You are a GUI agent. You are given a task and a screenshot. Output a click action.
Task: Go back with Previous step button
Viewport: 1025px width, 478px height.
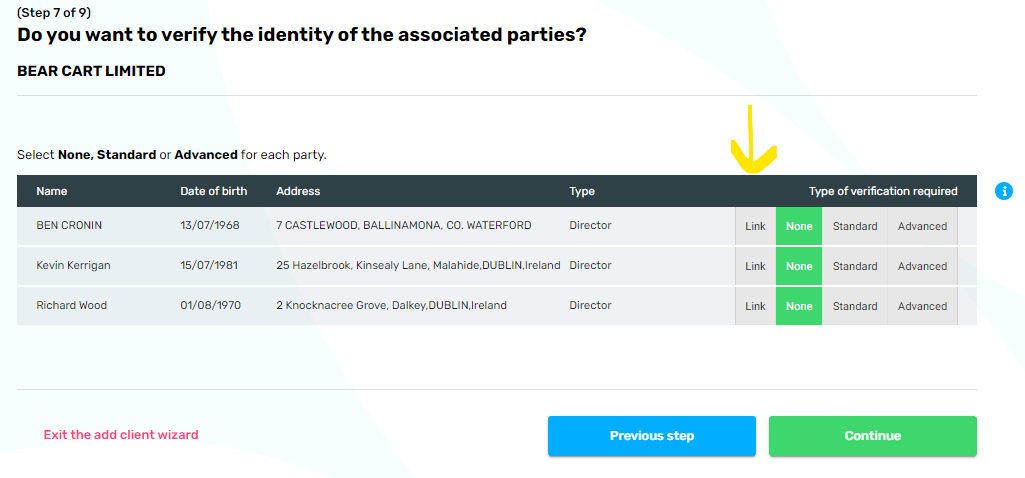652,436
